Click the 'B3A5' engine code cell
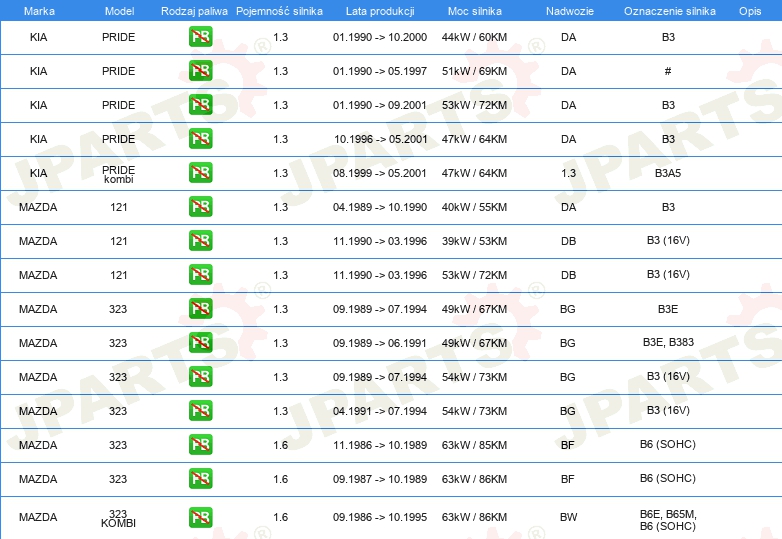782x539 pixels. [668, 173]
